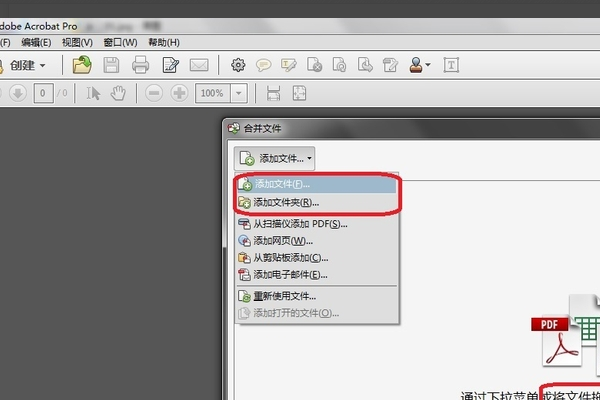Click the Email envelope icon
600x400 pixels.
coord(199,65)
